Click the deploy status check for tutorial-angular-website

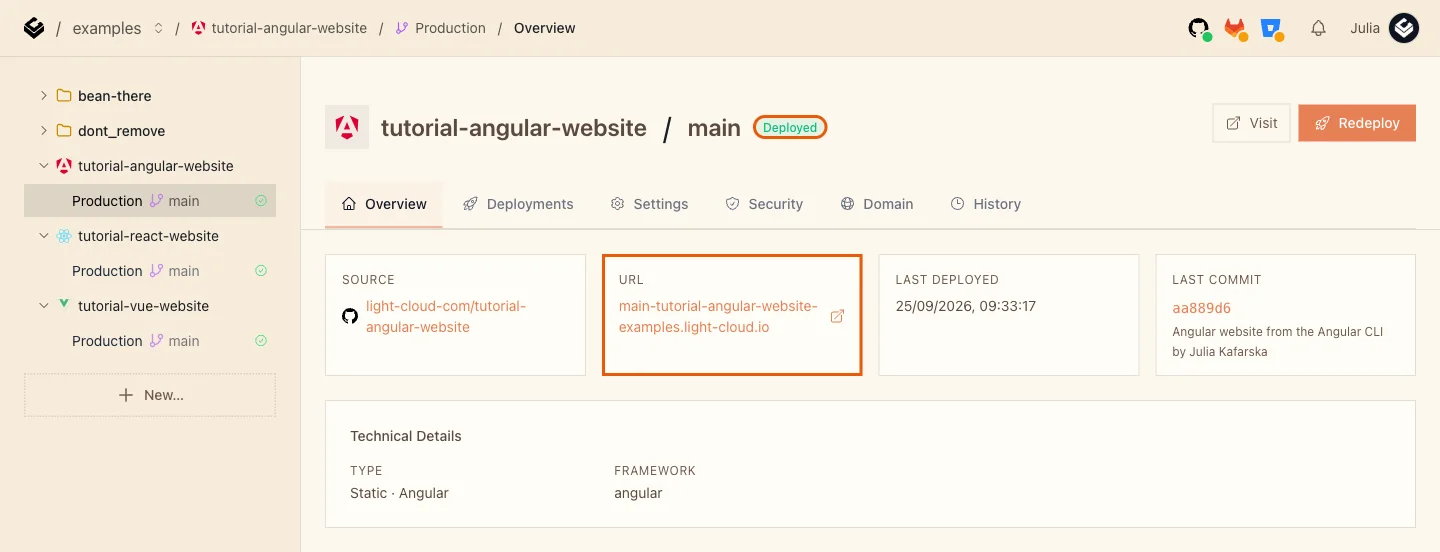pyautogui.click(x=261, y=201)
